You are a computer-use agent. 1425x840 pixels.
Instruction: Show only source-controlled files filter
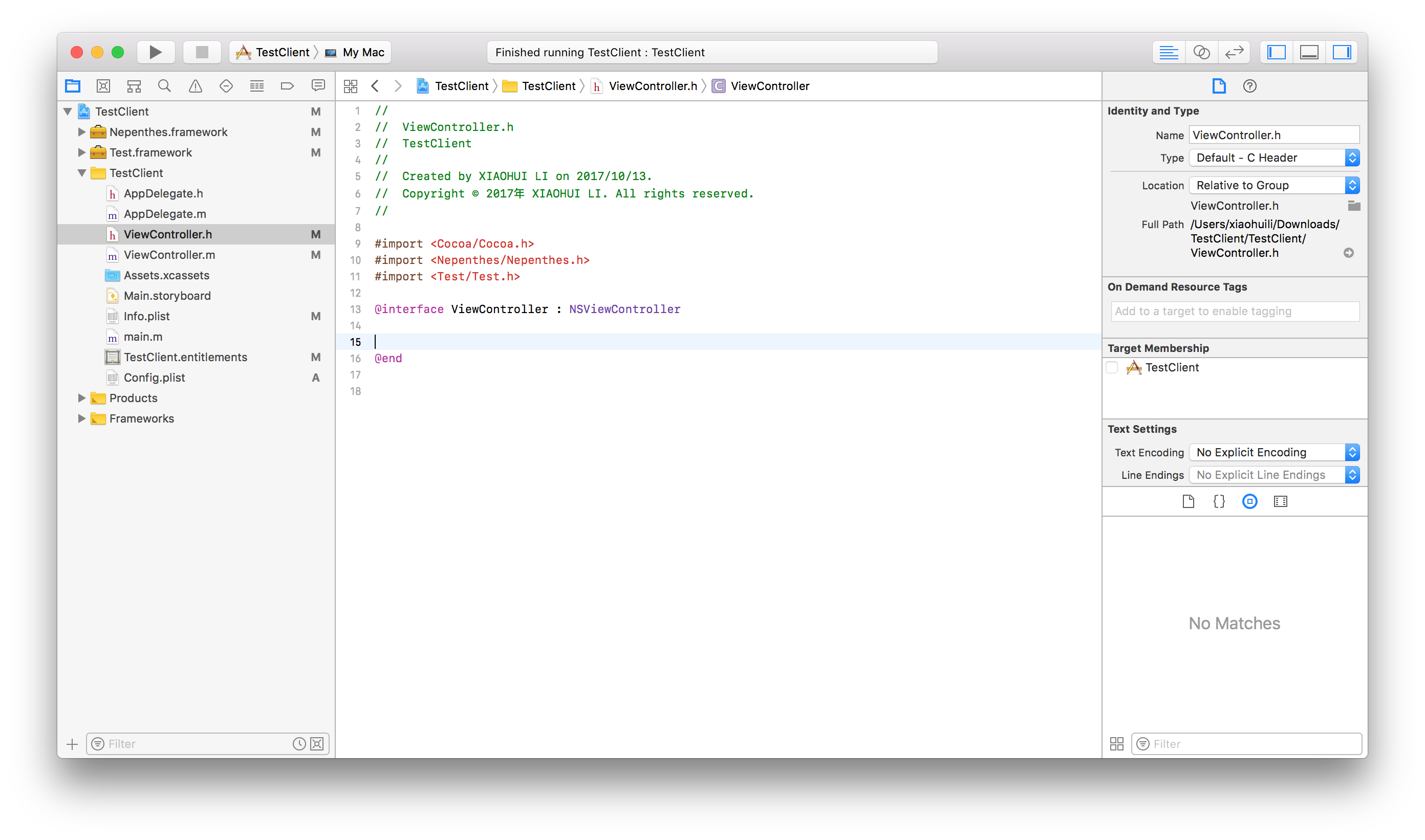317,744
